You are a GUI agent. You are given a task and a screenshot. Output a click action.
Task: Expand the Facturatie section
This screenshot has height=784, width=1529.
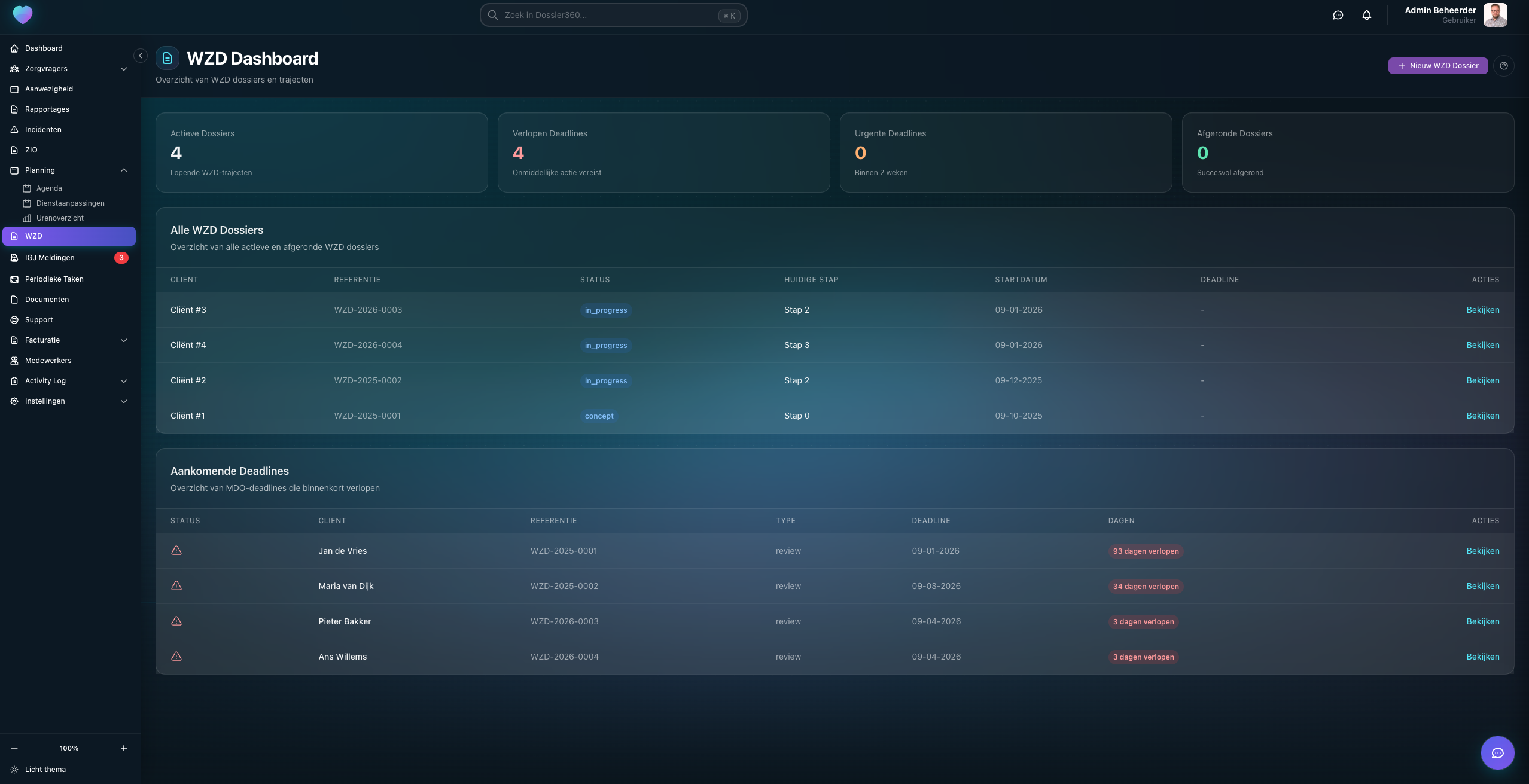click(x=124, y=340)
